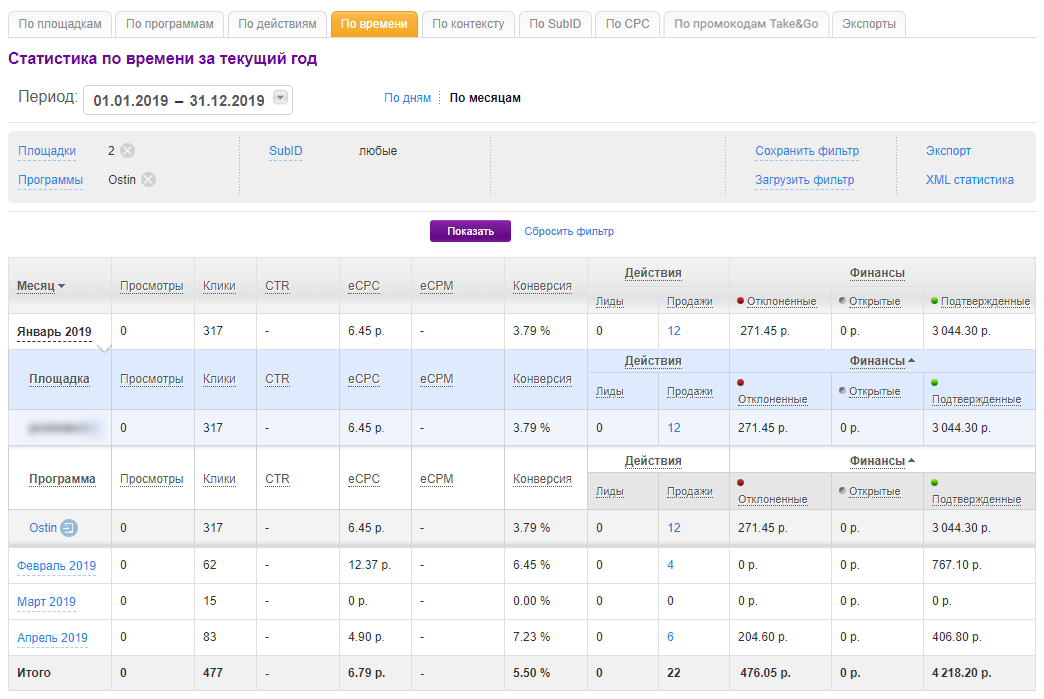
Task: Sort the table by the Месяц column
Action: point(41,286)
